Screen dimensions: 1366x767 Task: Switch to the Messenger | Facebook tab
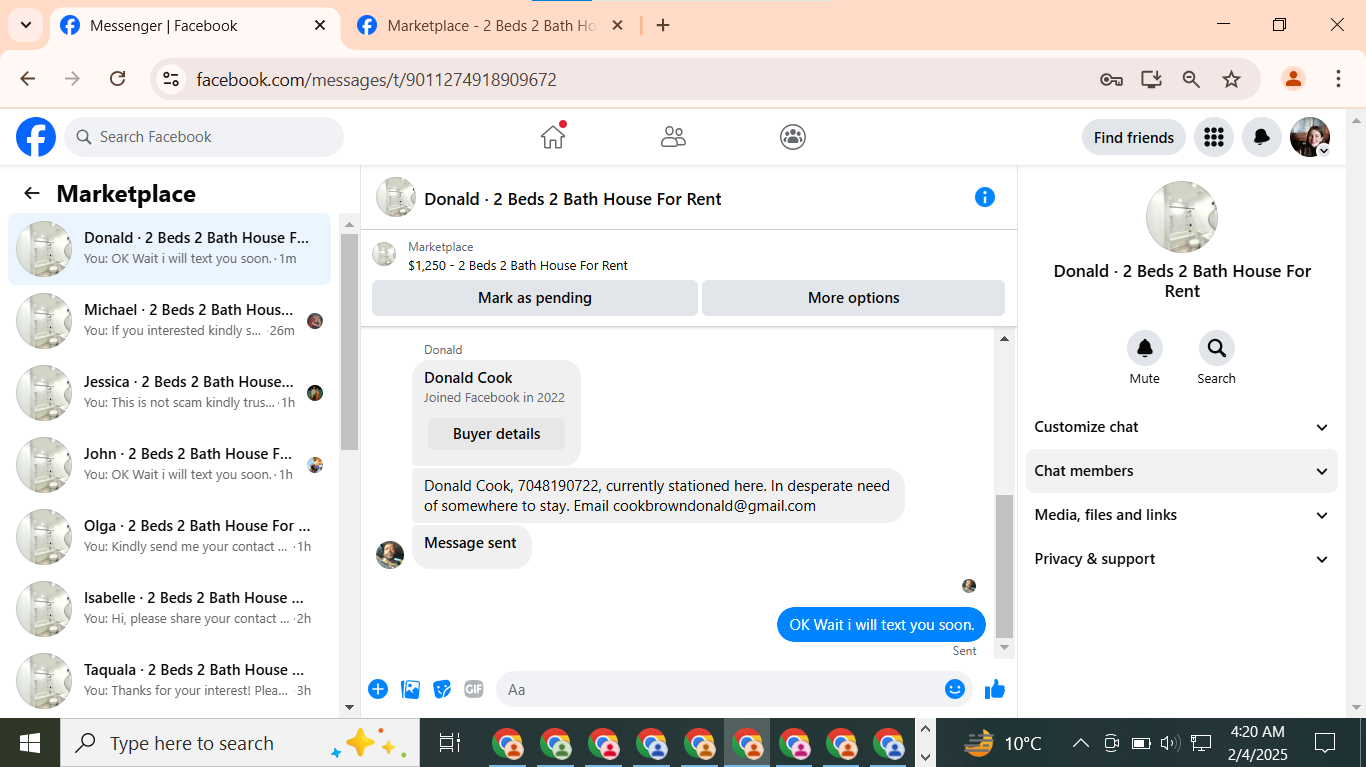coord(194,26)
